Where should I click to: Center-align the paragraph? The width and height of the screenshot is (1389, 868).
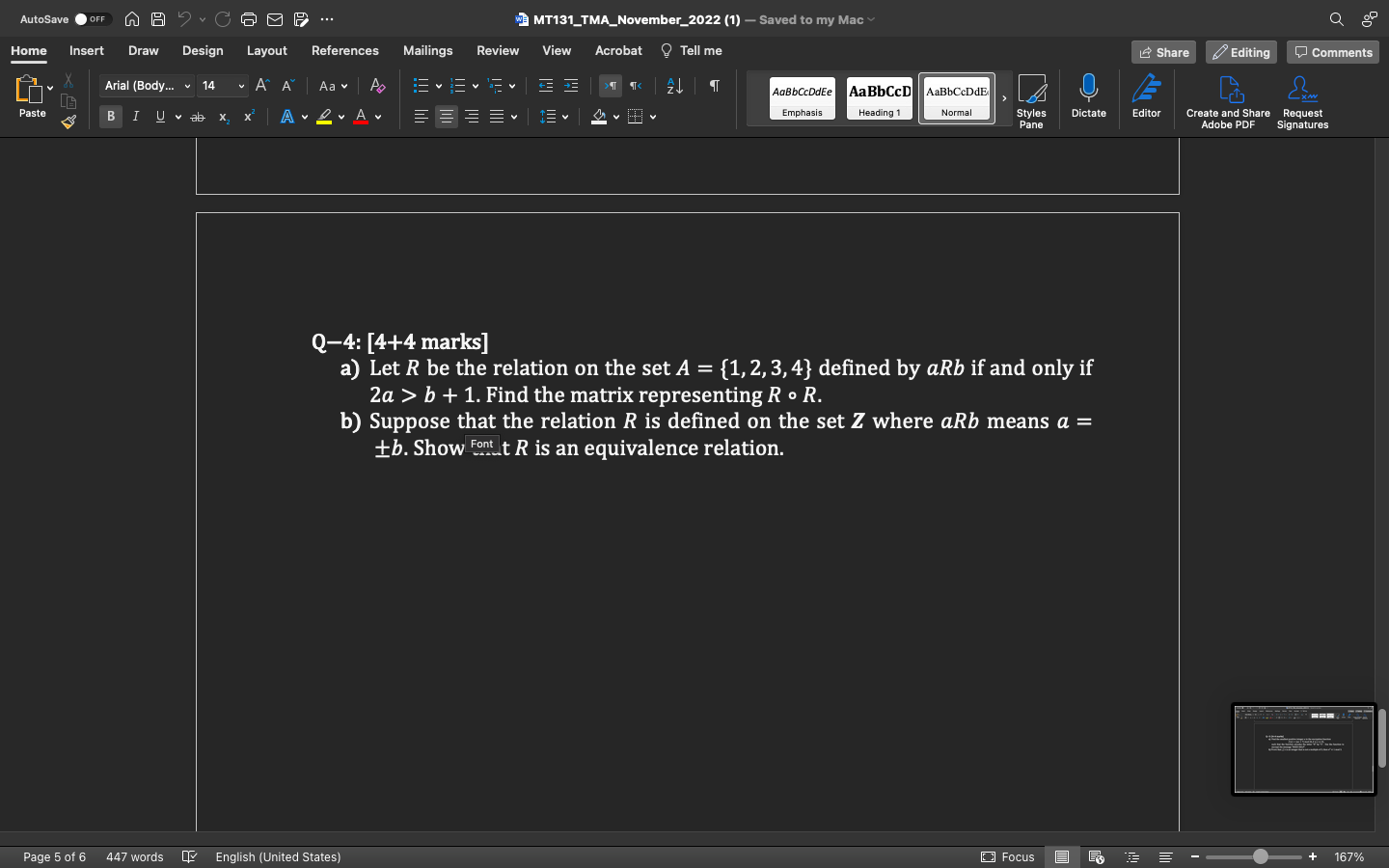(x=447, y=117)
